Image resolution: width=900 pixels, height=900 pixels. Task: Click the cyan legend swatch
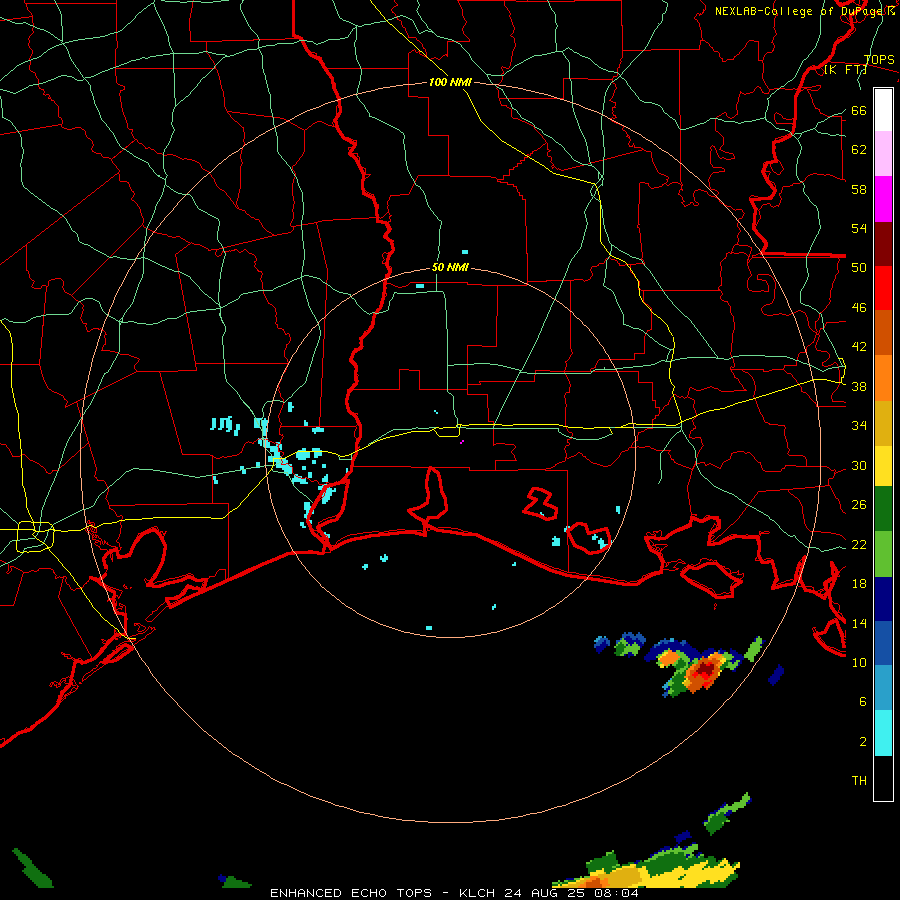pyautogui.click(x=883, y=733)
